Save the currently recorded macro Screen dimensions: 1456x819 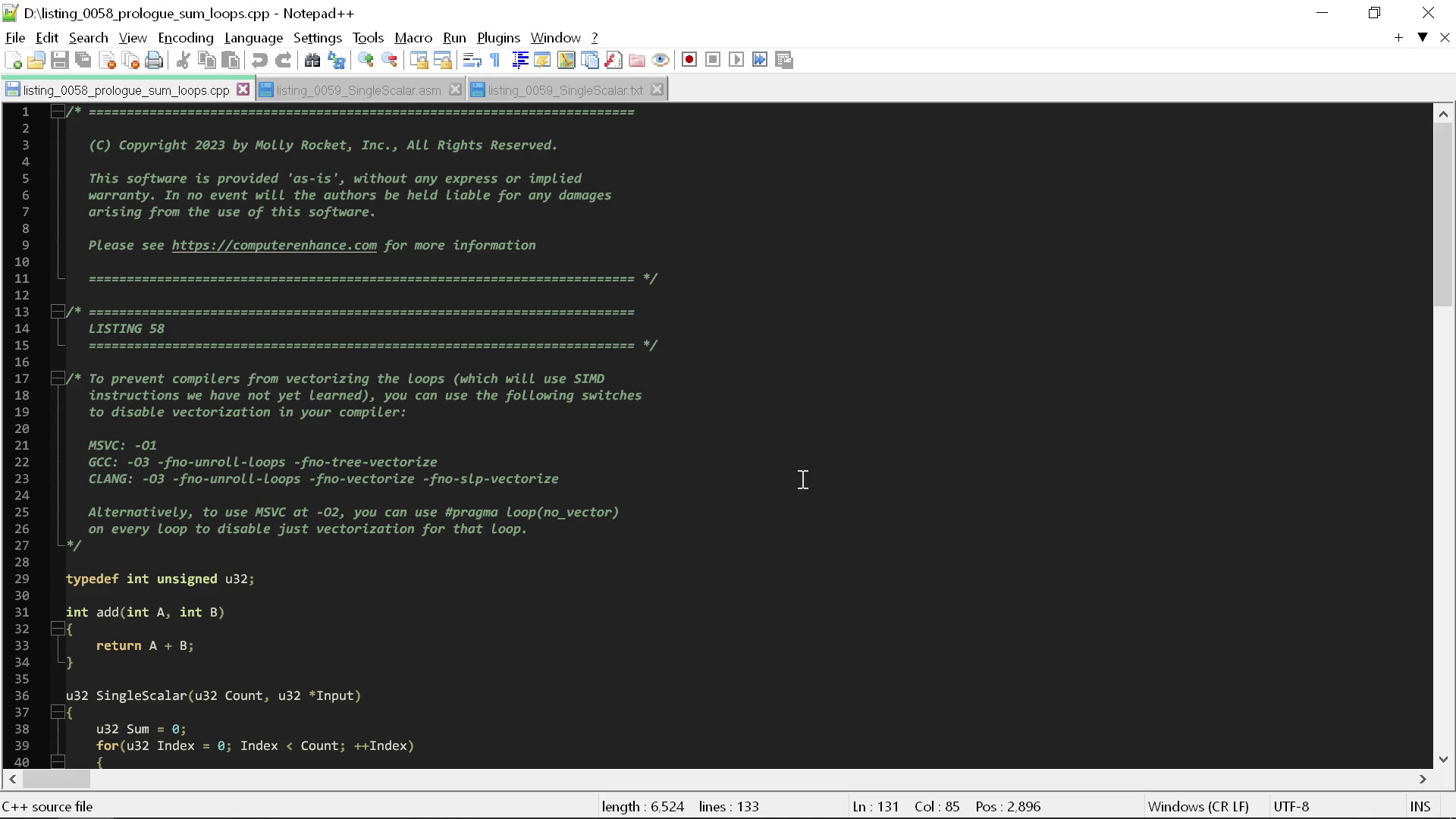pos(784,60)
